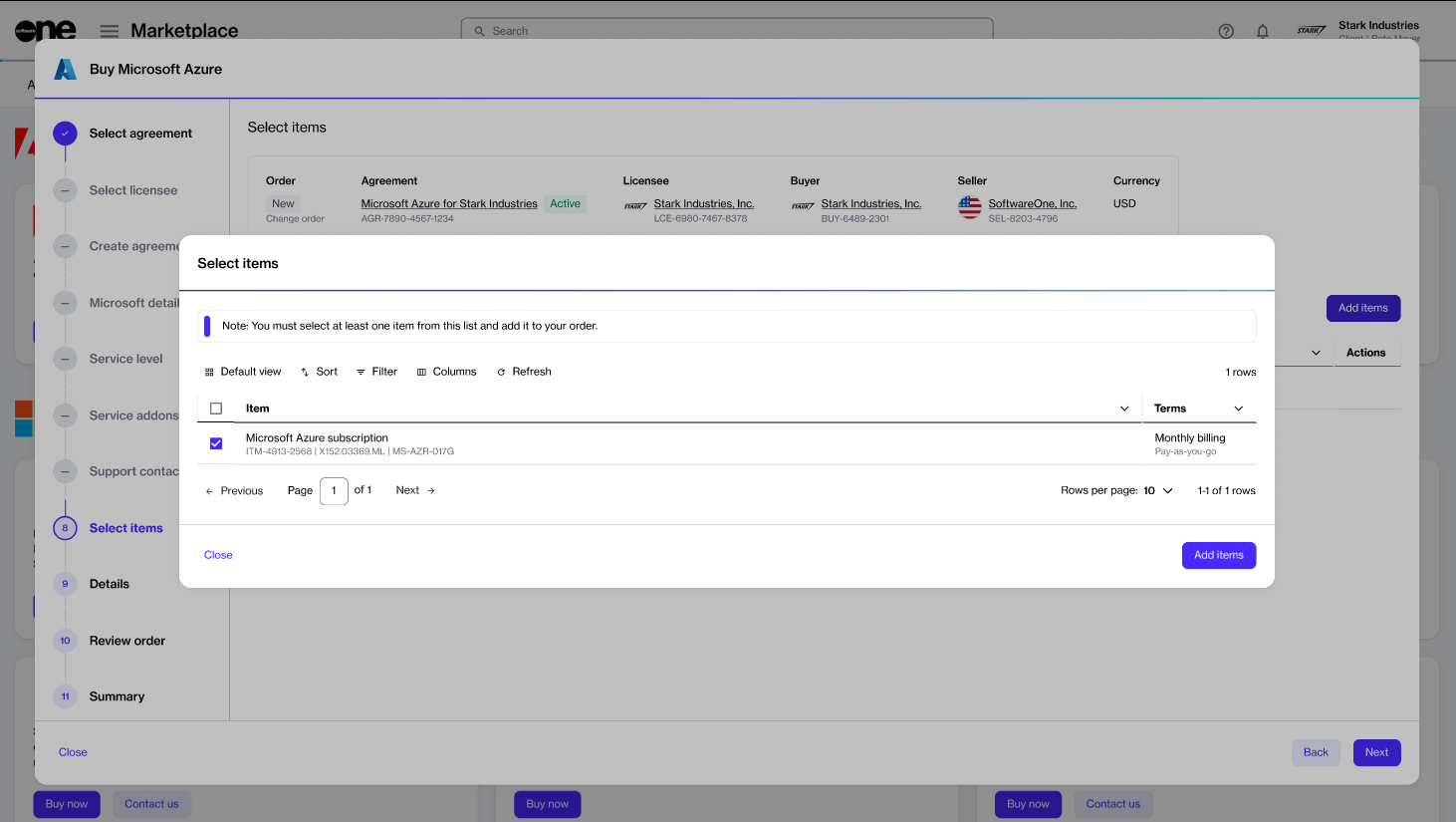Click the Next page right arrow
The image size is (1456, 822).
click(431, 491)
